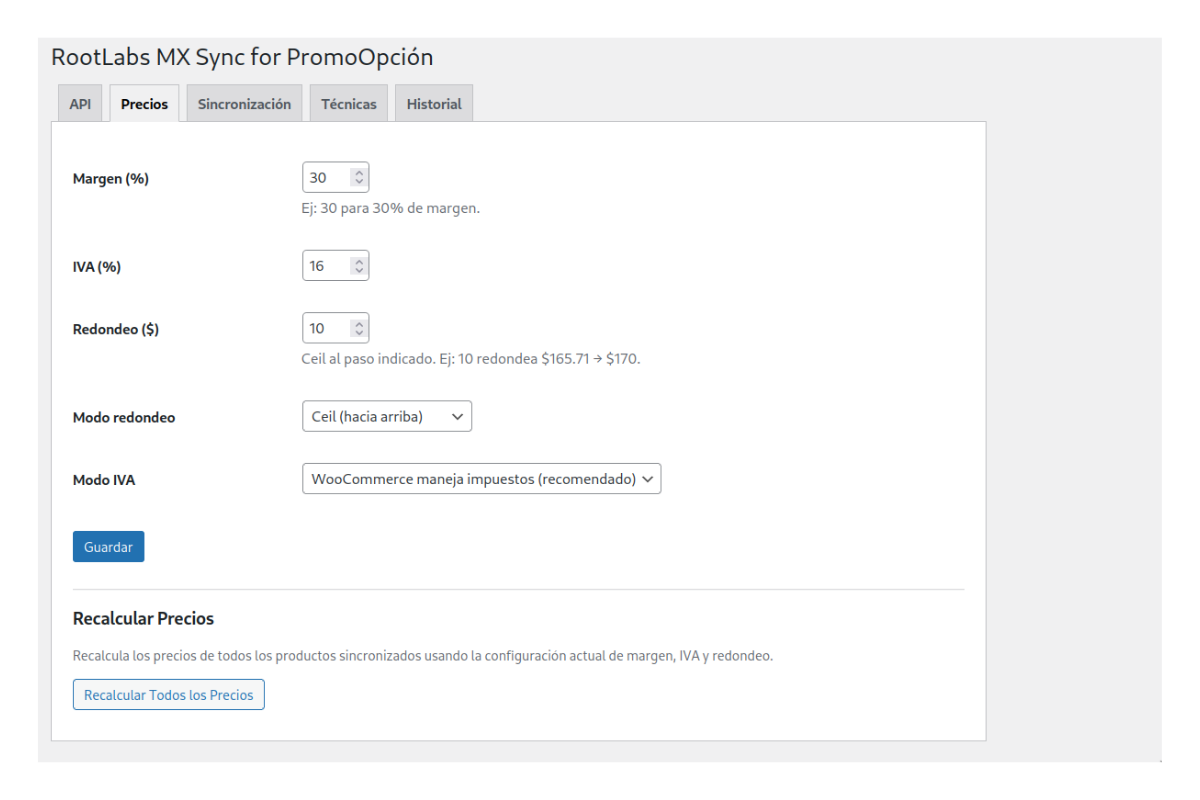Decrement the Margen value using the down arrow

[x=359, y=181]
